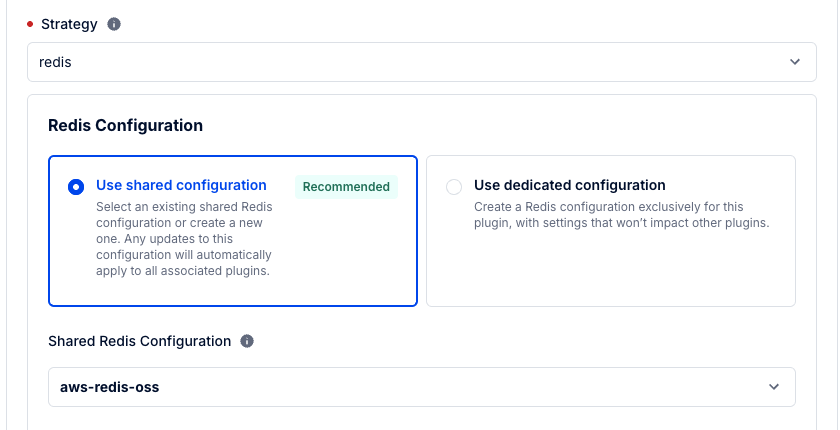840x430 pixels.
Task: Click the Redis Configuration heading
Action: click(x=125, y=126)
